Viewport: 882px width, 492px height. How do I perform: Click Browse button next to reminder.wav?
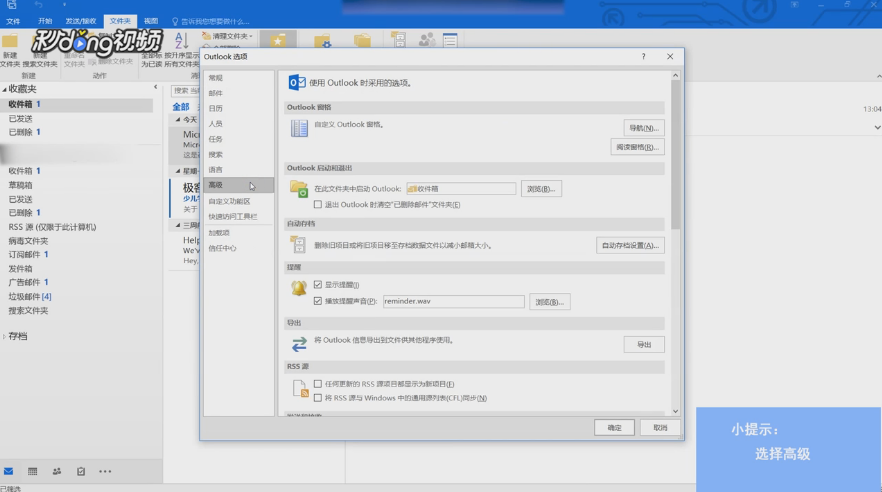550,302
